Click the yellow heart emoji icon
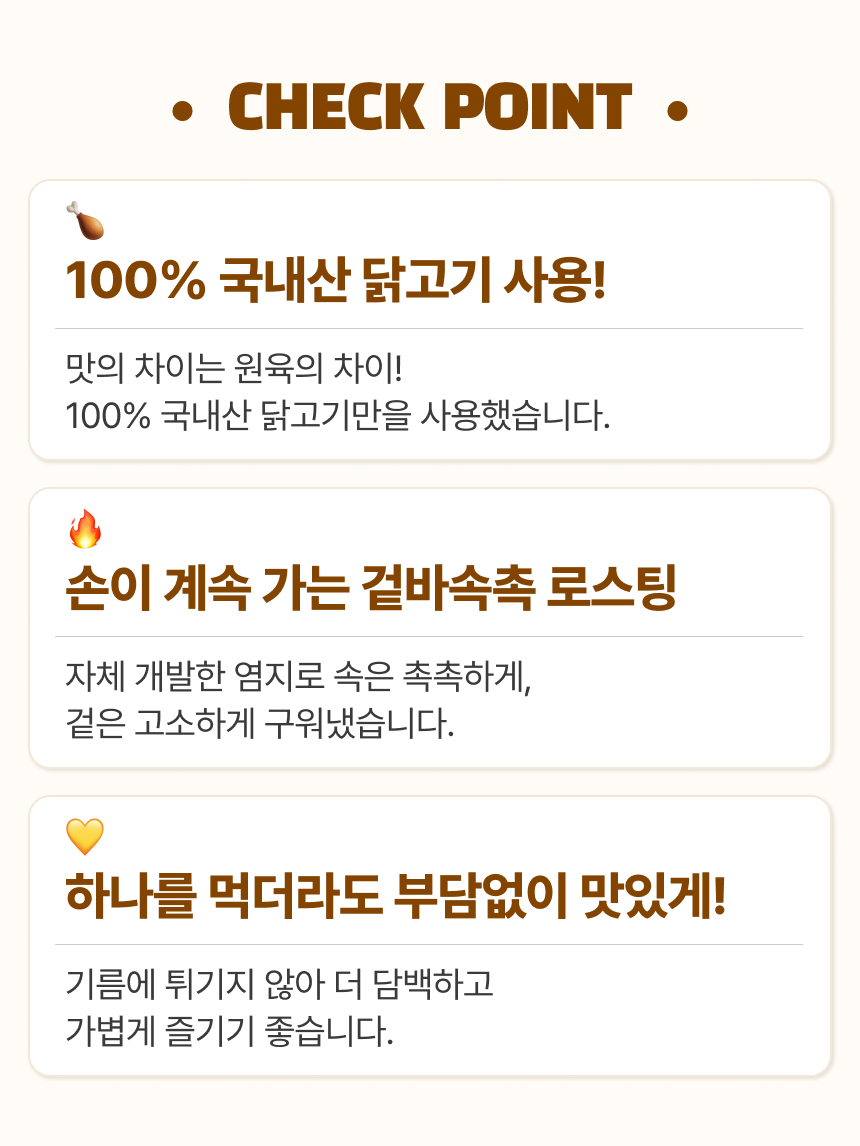 85,836
